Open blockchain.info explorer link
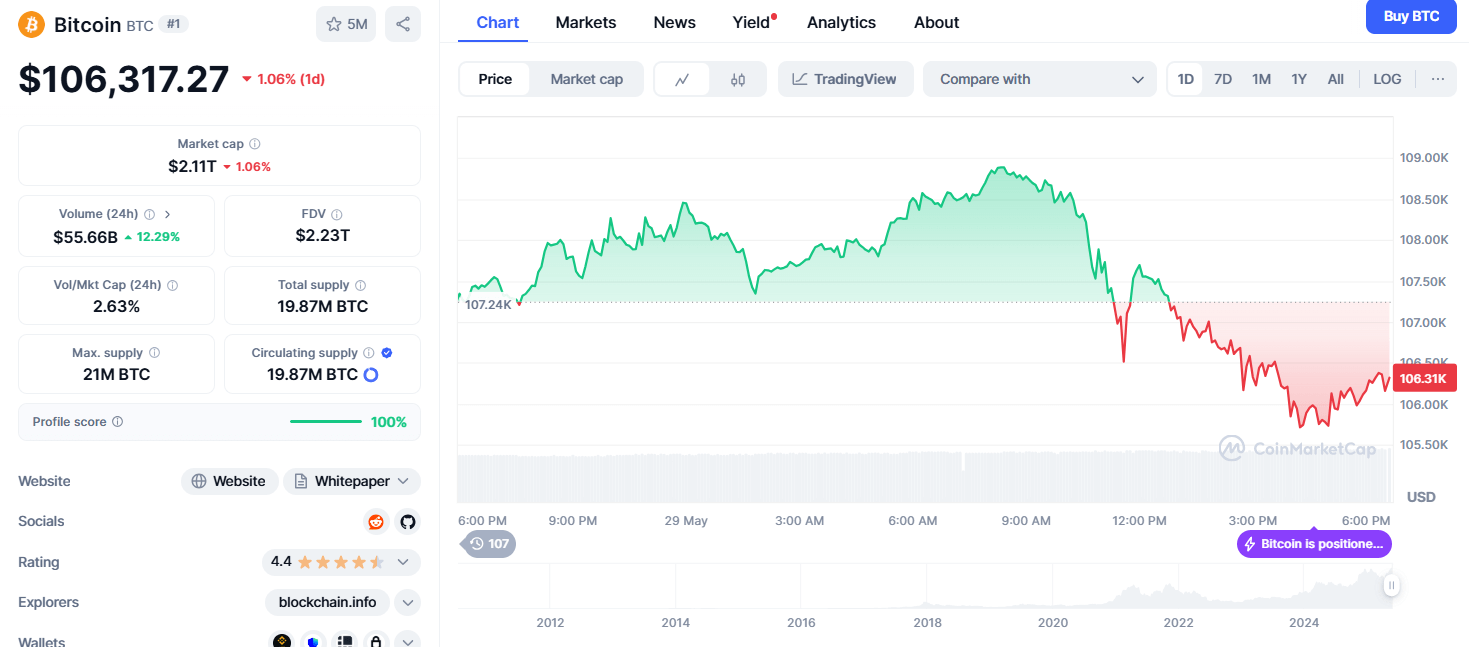This screenshot has width=1469, height=647. click(328, 602)
